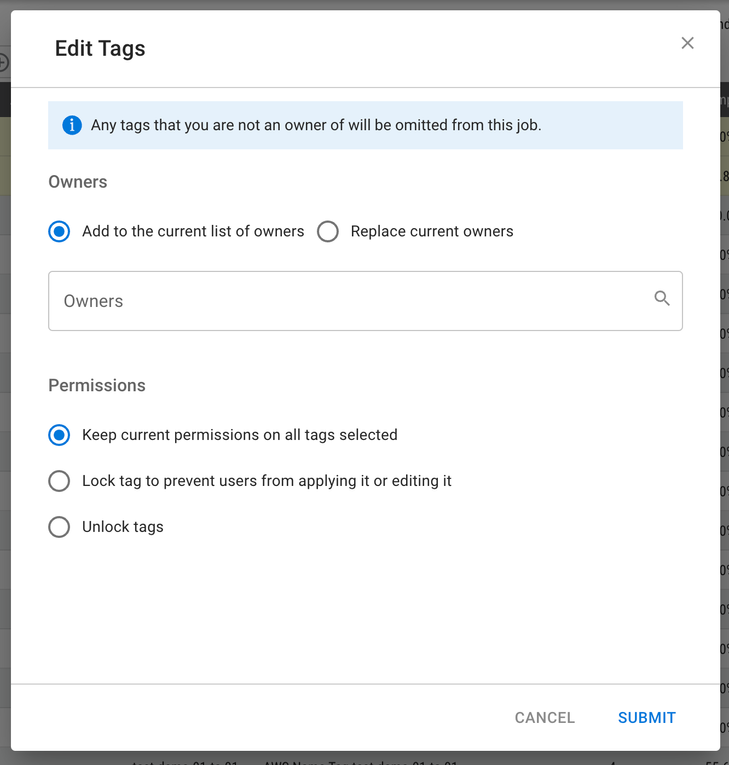Click the omitted tags info message text

click(316, 125)
